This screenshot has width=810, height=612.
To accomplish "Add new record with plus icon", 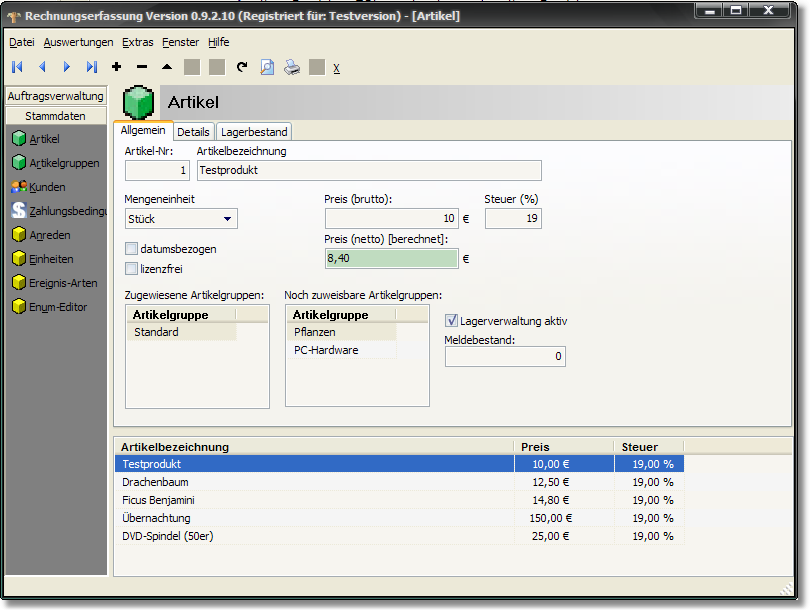I will pos(117,67).
